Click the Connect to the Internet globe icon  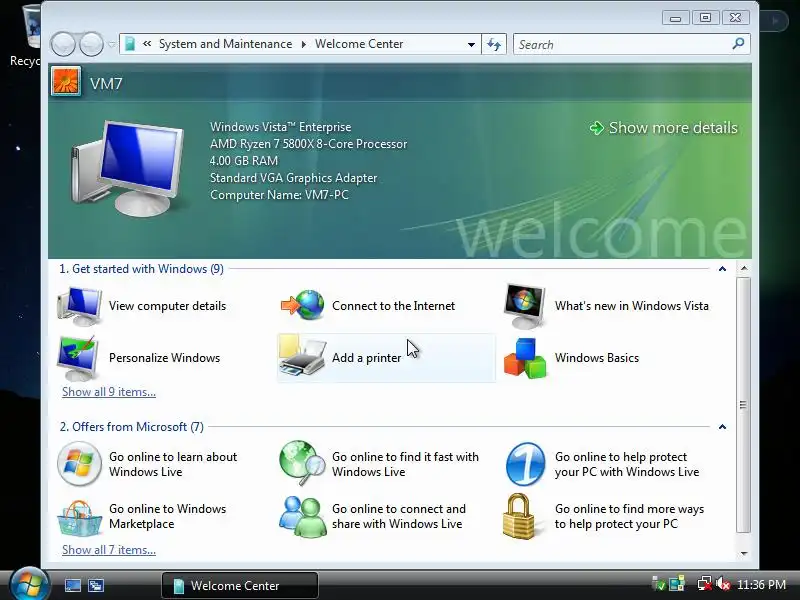point(303,305)
